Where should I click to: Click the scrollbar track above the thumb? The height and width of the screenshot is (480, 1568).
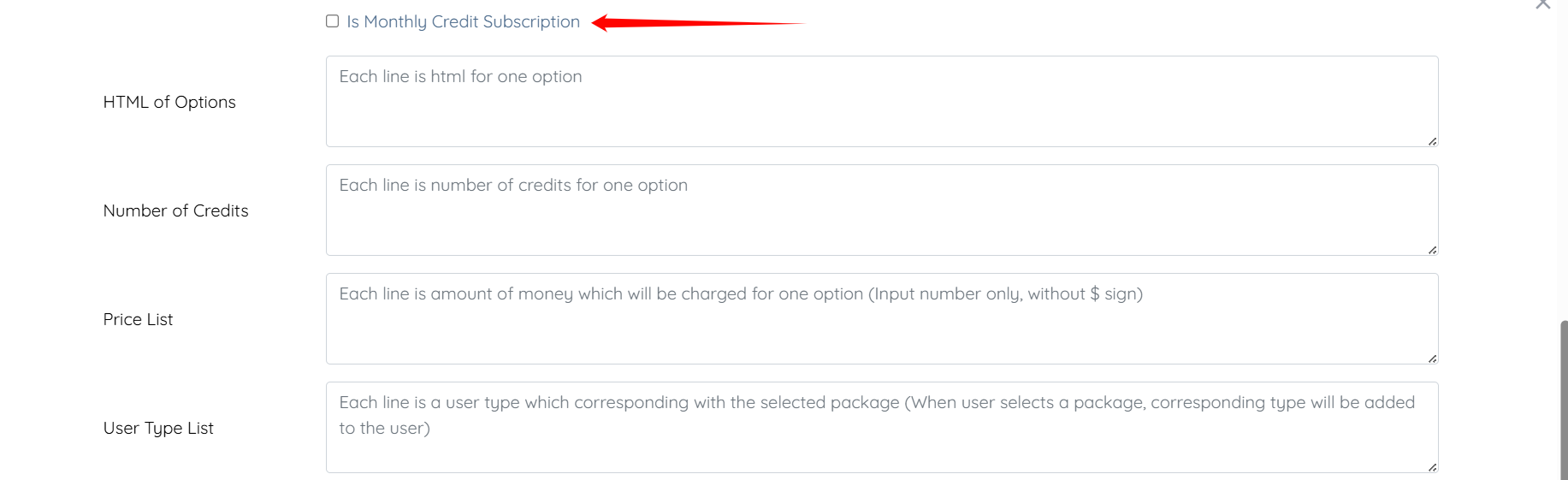click(x=1564, y=171)
